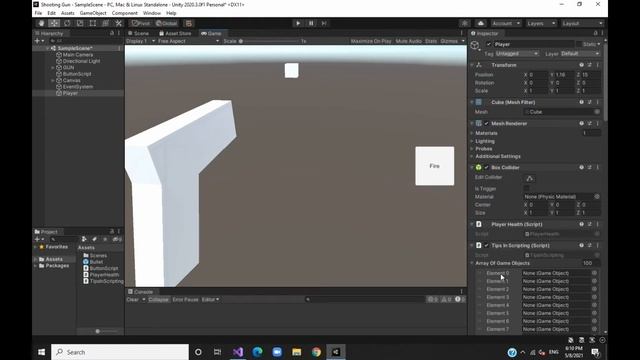Click the Fire button in game view
The width and height of the screenshot is (640, 360).
click(x=435, y=166)
